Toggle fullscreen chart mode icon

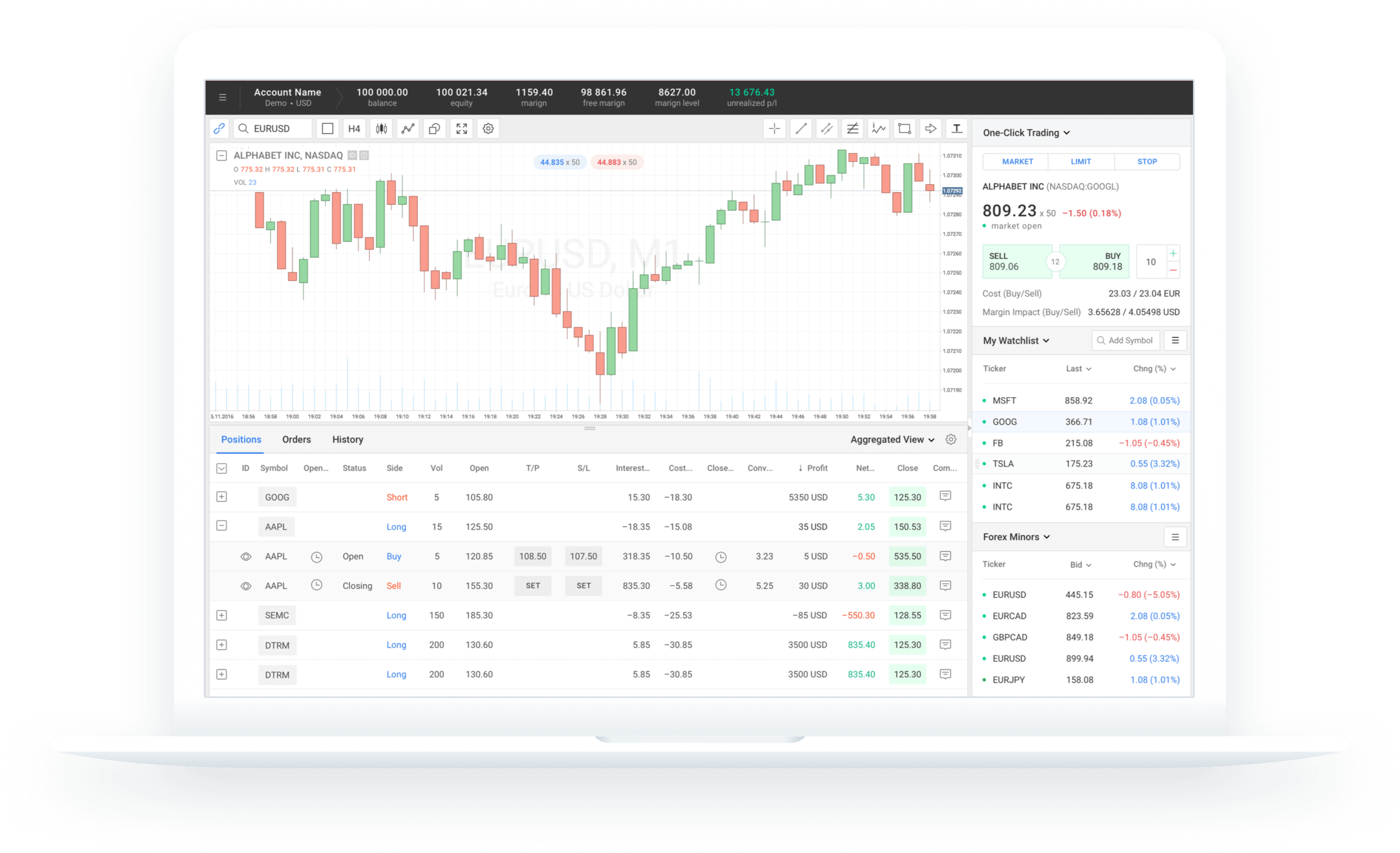pos(462,128)
